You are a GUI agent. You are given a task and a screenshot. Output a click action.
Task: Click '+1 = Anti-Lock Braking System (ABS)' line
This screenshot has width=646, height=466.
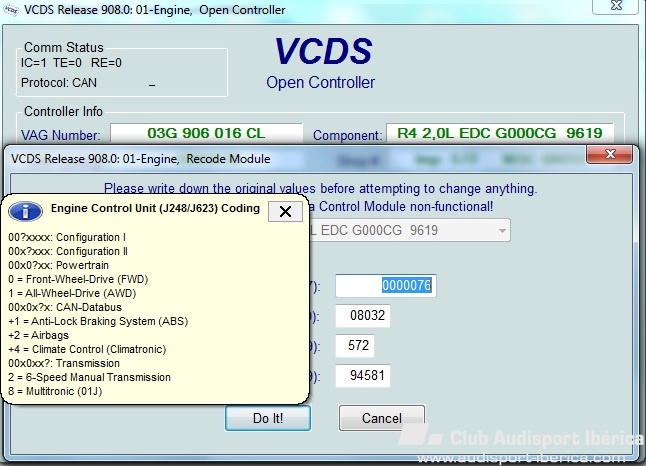click(98, 321)
